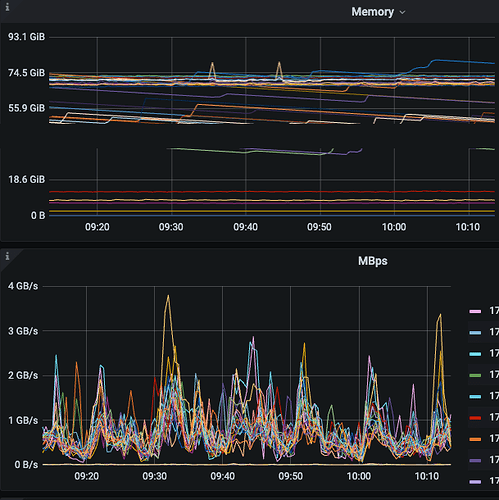The height and width of the screenshot is (500, 499).
Task: Click the 2 GB/s axis label
Action: coord(23,376)
